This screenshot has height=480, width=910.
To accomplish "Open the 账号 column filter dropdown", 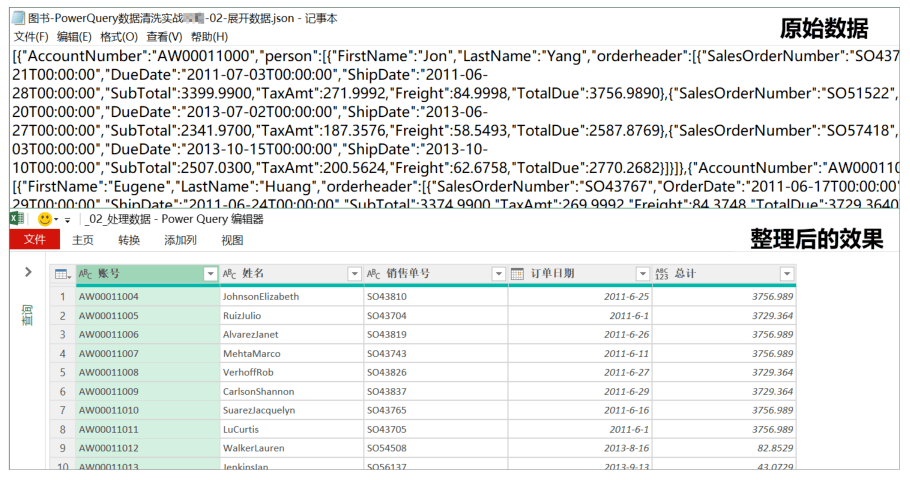I will click(x=211, y=274).
